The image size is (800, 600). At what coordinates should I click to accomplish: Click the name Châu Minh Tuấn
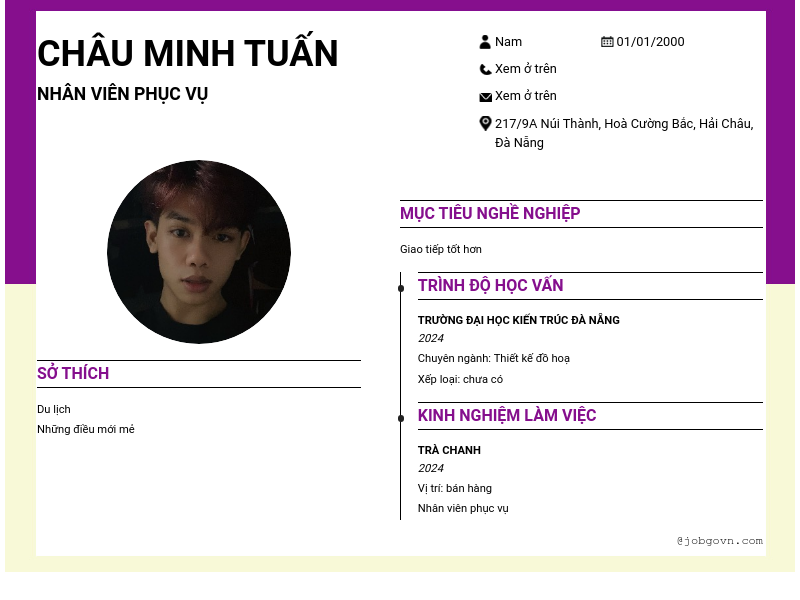(x=188, y=54)
